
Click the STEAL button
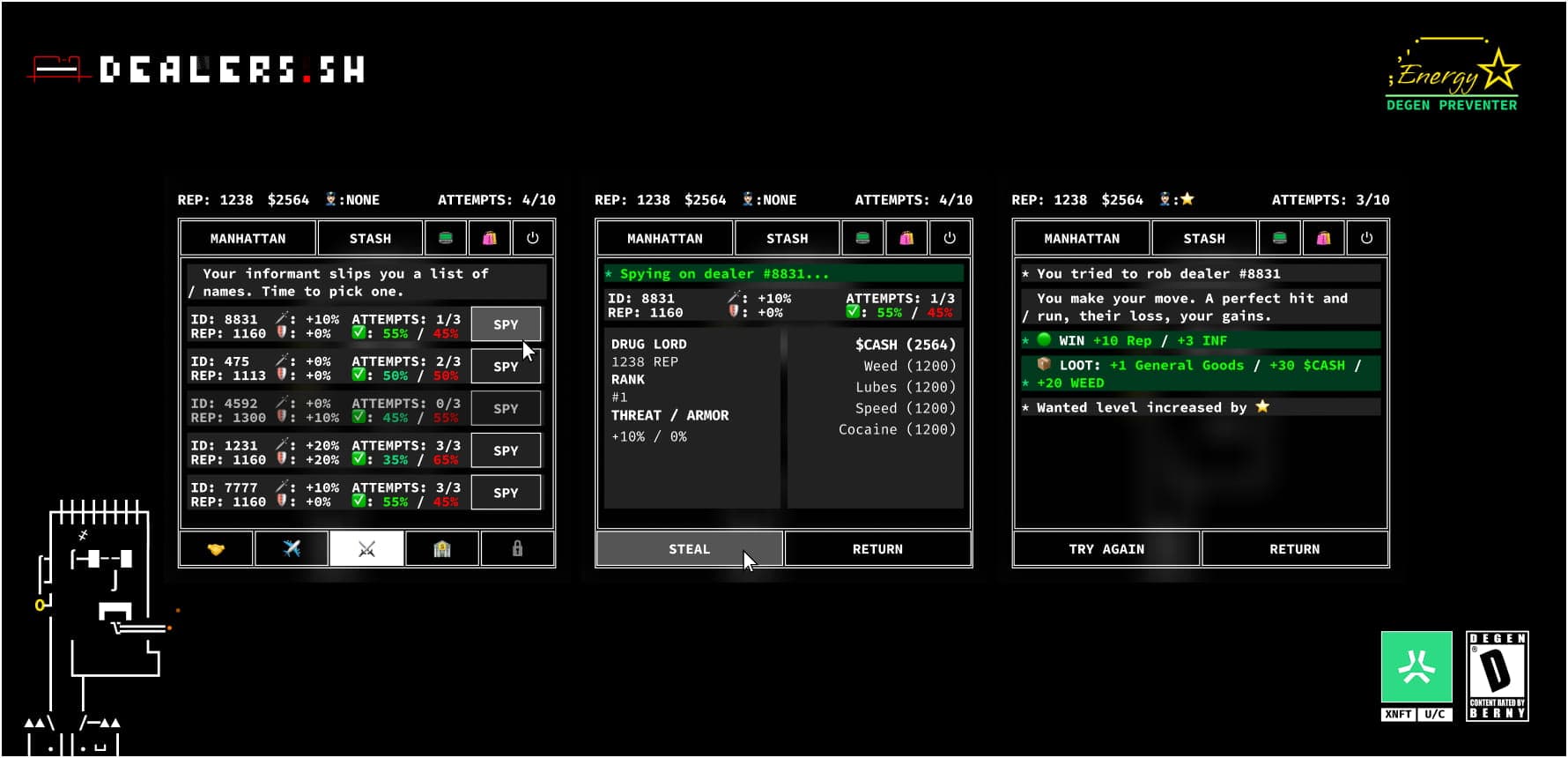click(689, 549)
